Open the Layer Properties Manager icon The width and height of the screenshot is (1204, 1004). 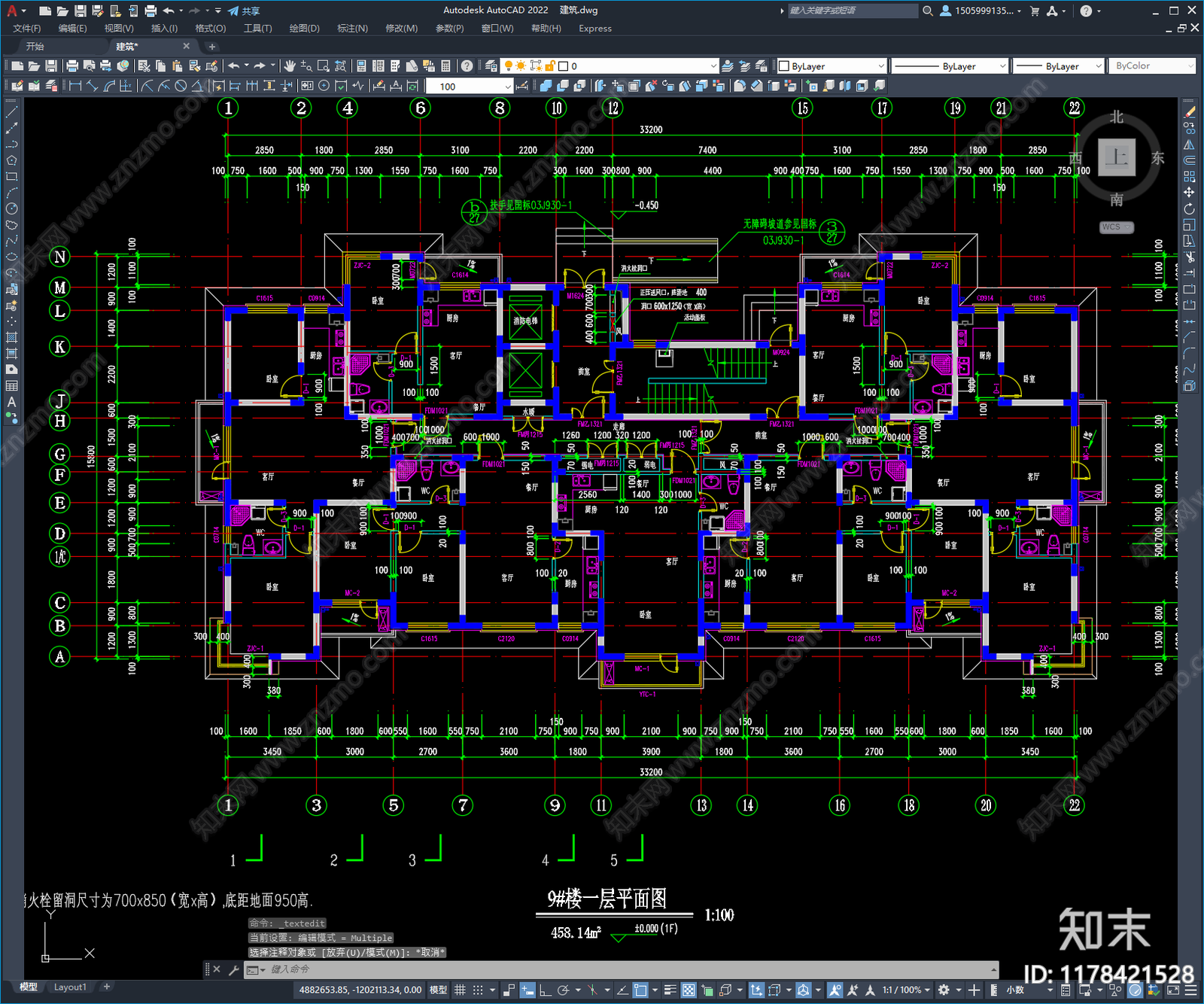click(491, 66)
